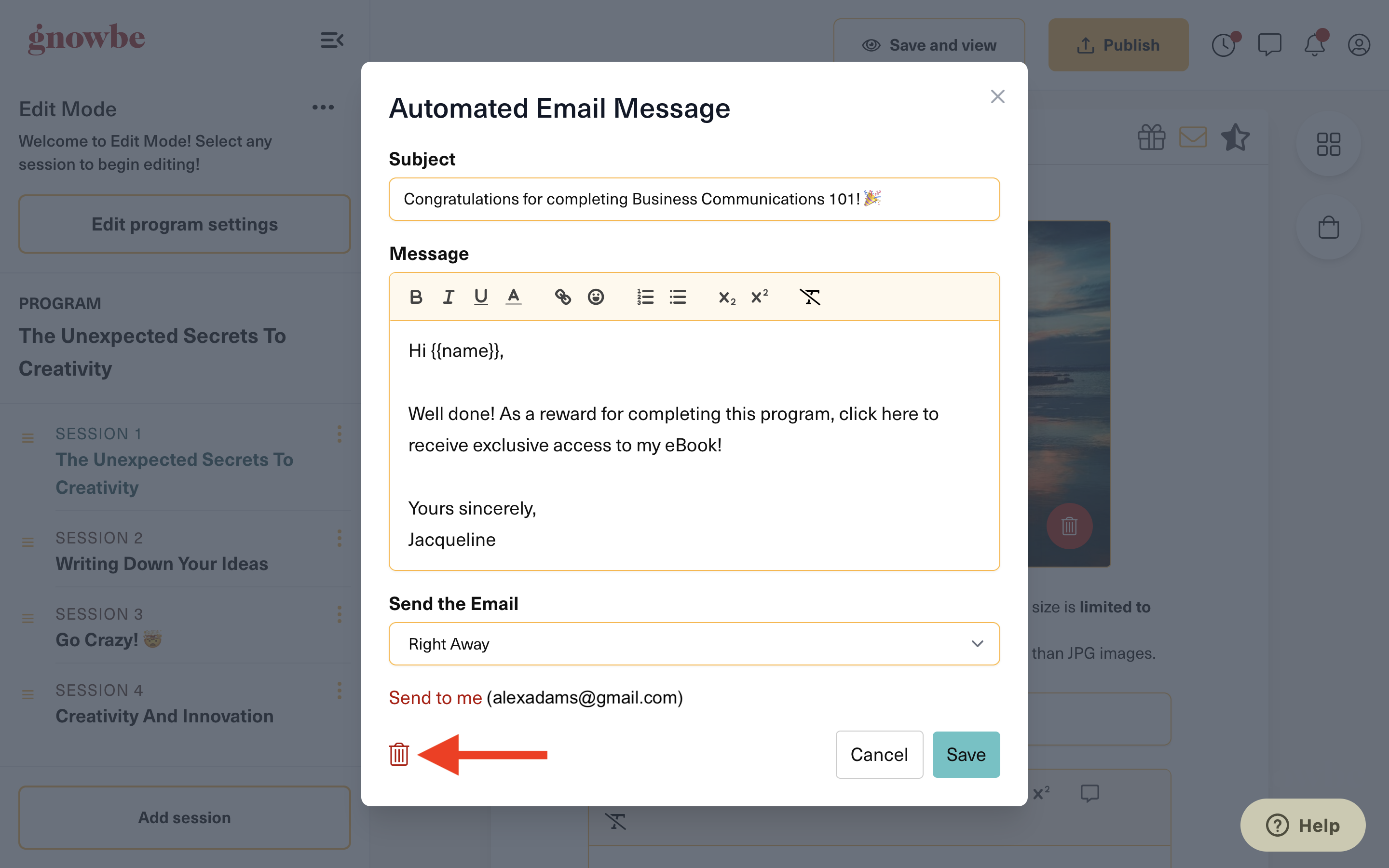
Task: Click background editor clear formatting icon
Action: [615, 822]
